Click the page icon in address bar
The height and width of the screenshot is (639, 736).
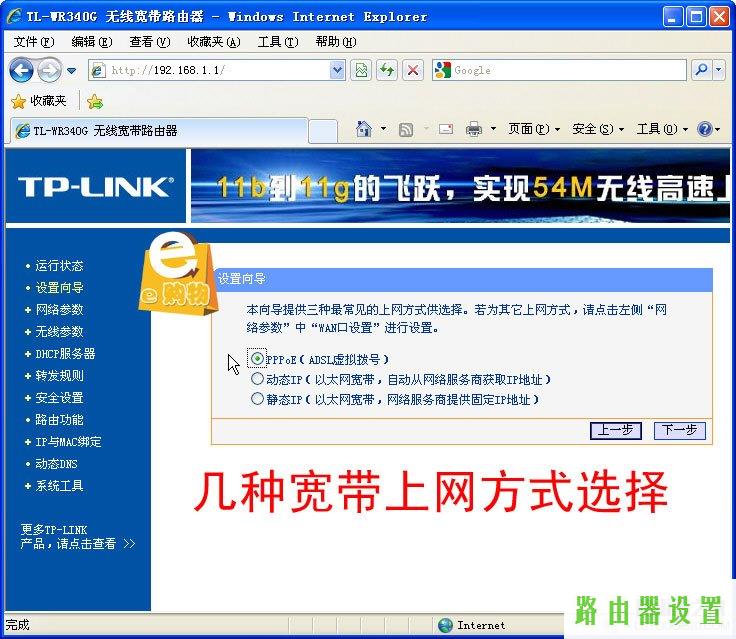pyautogui.click(x=98, y=70)
